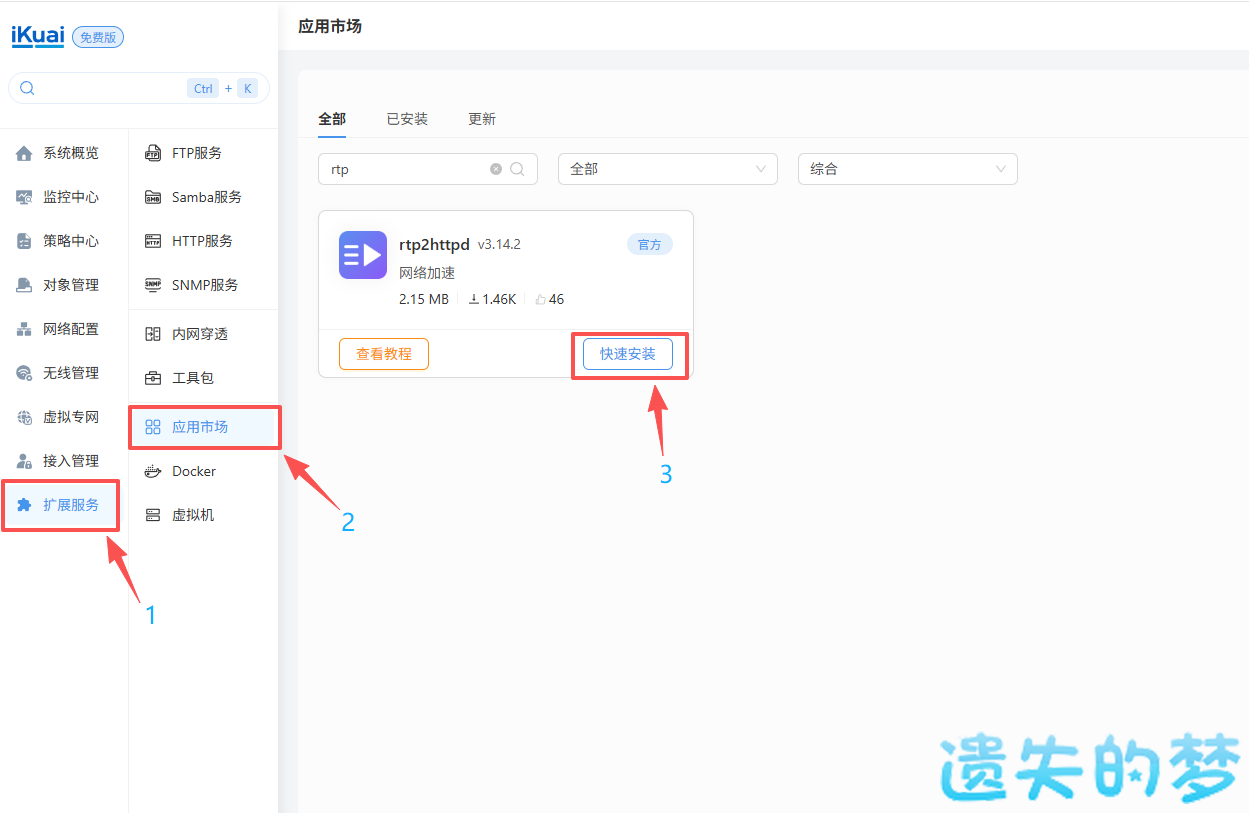Click the 网络加速 description text
This screenshot has height=813, width=1249.
pyautogui.click(x=427, y=273)
